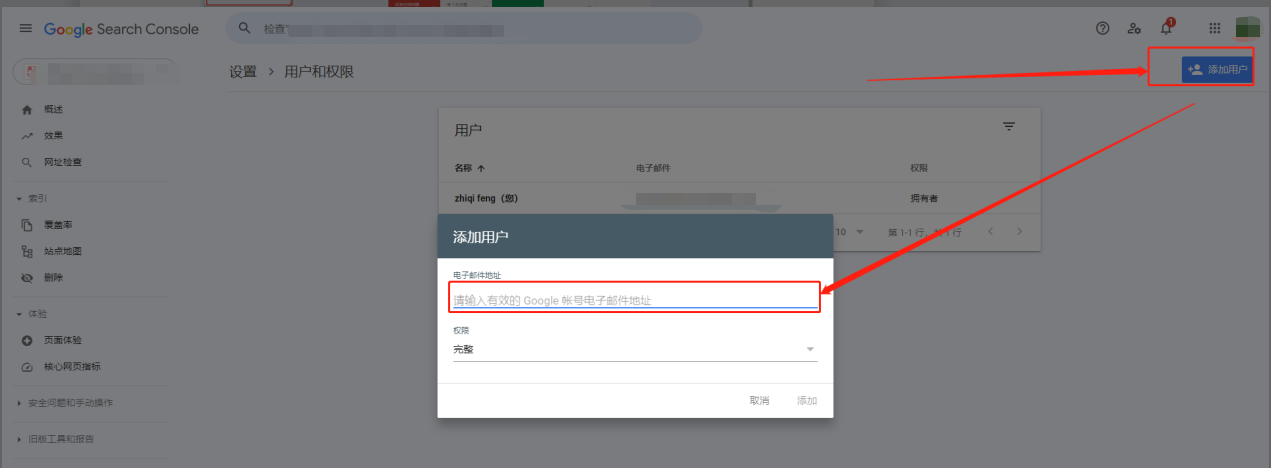This screenshot has height=468, width=1271.
Task: Open the hamburger main menu
Action: pyautogui.click(x=25, y=29)
